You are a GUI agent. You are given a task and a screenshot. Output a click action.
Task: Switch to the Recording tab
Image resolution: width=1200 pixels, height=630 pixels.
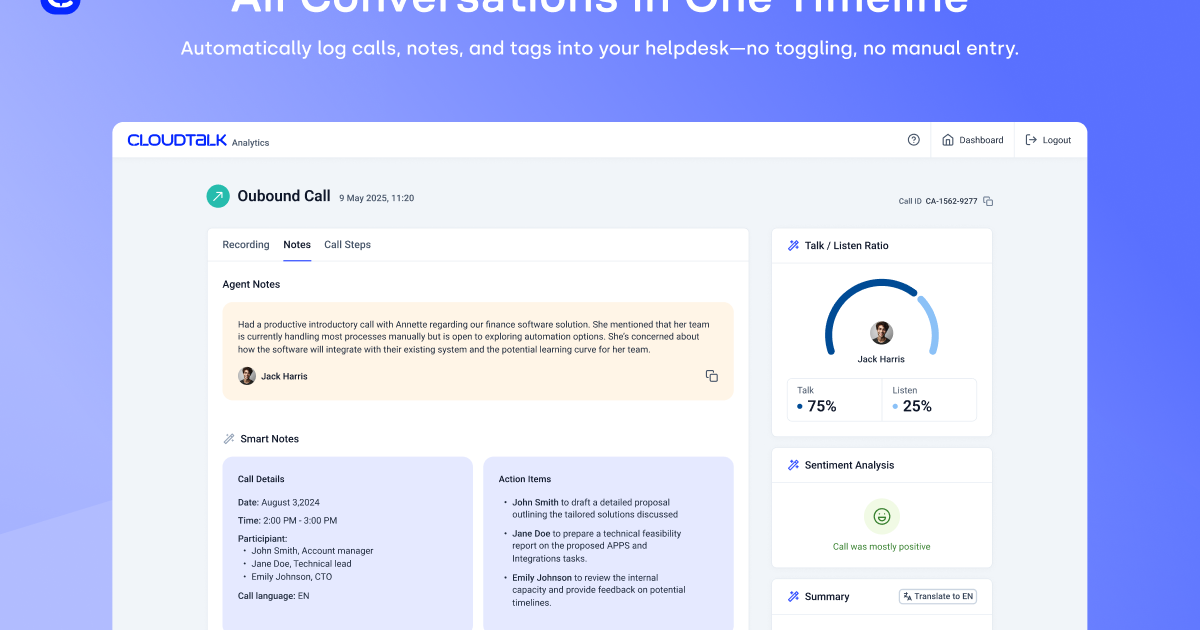tap(245, 244)
